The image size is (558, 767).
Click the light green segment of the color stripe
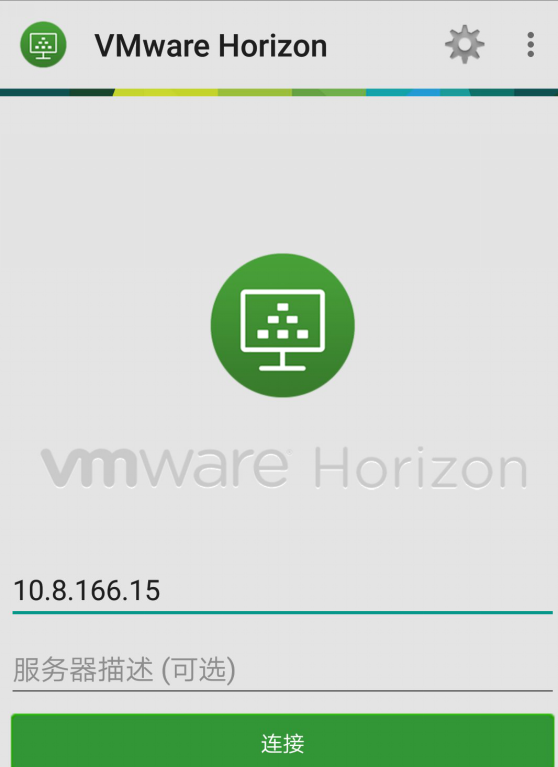329,92
